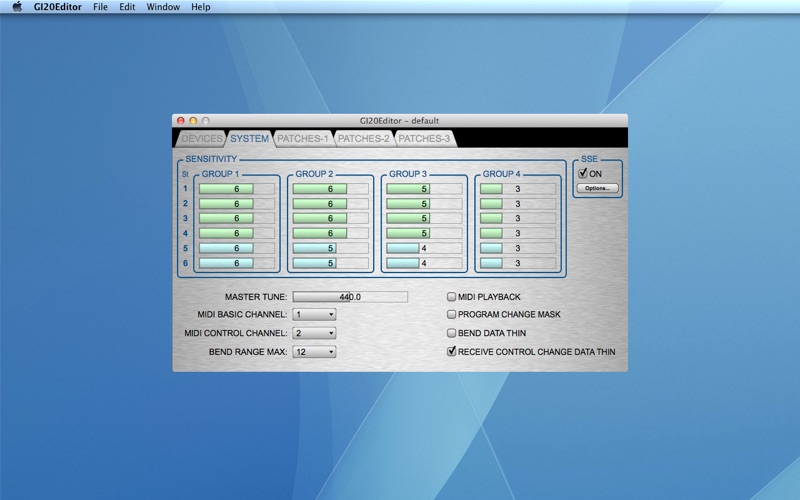Screen dimensions: 800x500
Task: Select the SYSTEM tab
Action: tap(249, 138)
